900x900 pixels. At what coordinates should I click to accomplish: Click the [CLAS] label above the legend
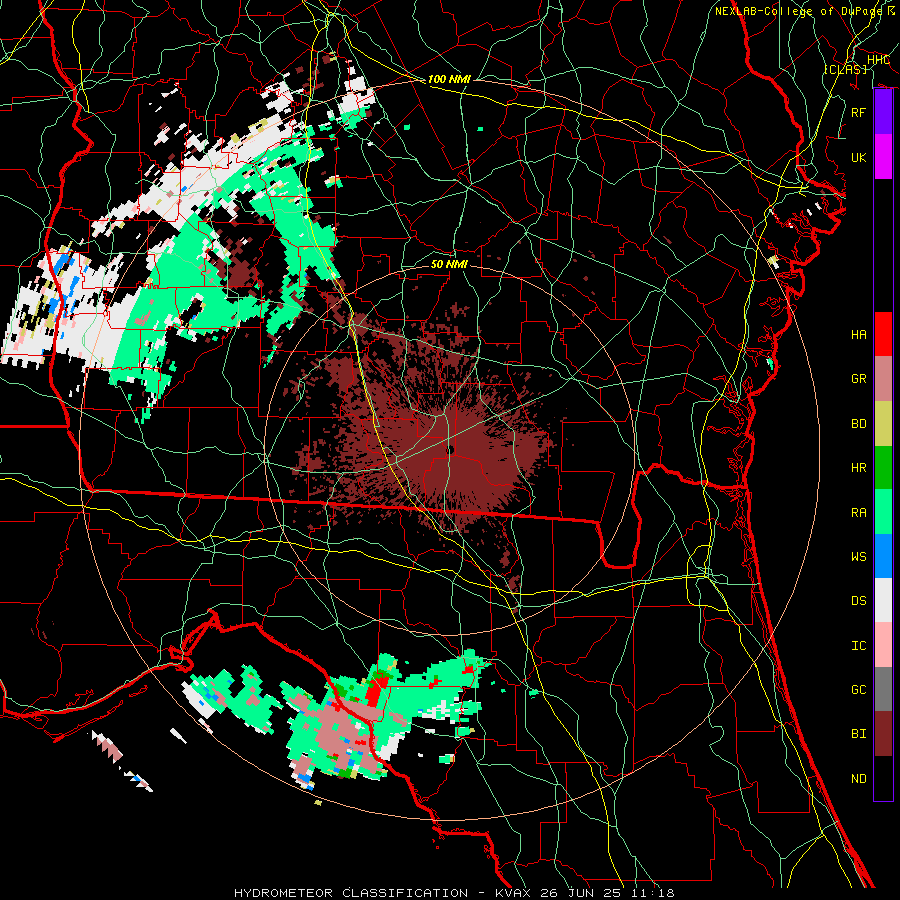coord(845,69)
